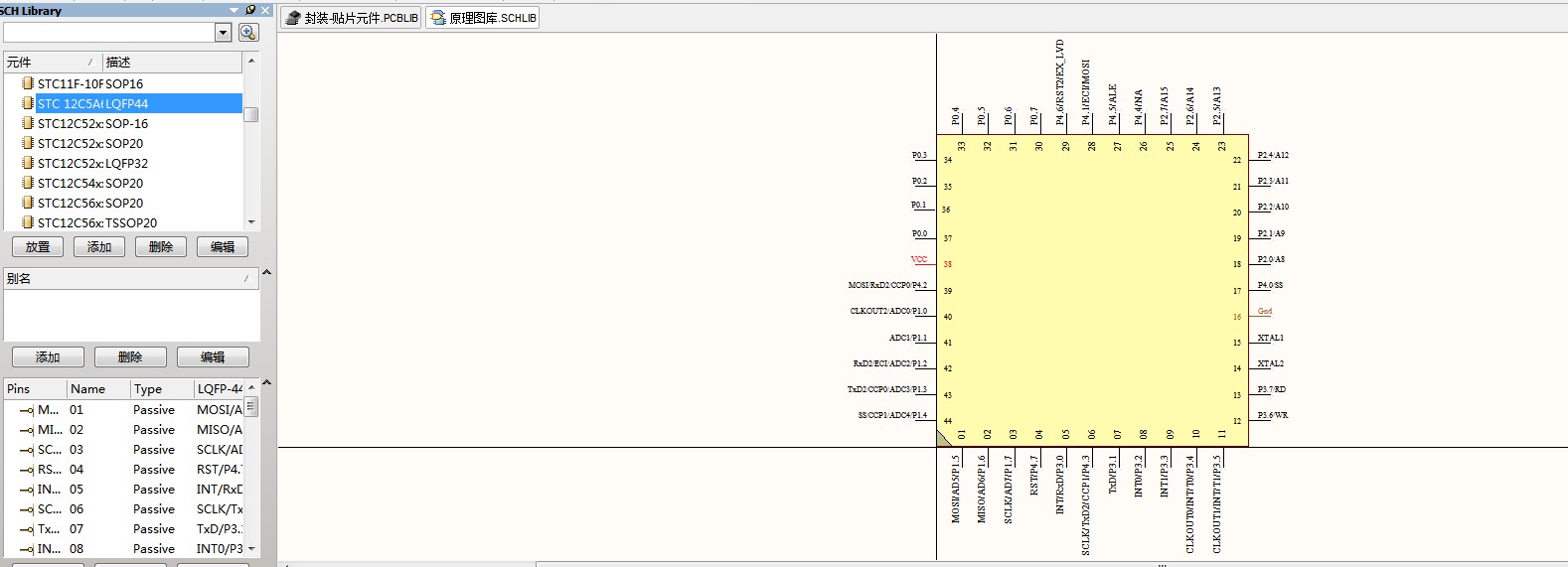Select the STC12C56x SOP20 component icon

point(28,203)
